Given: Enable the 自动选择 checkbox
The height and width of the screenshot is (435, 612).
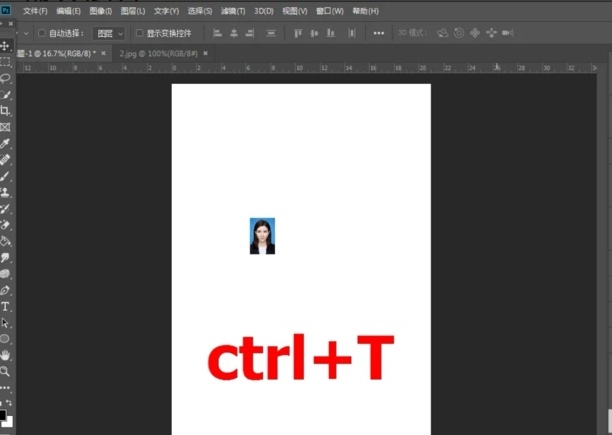Looking at the screenshot, I should coord(41,33).
